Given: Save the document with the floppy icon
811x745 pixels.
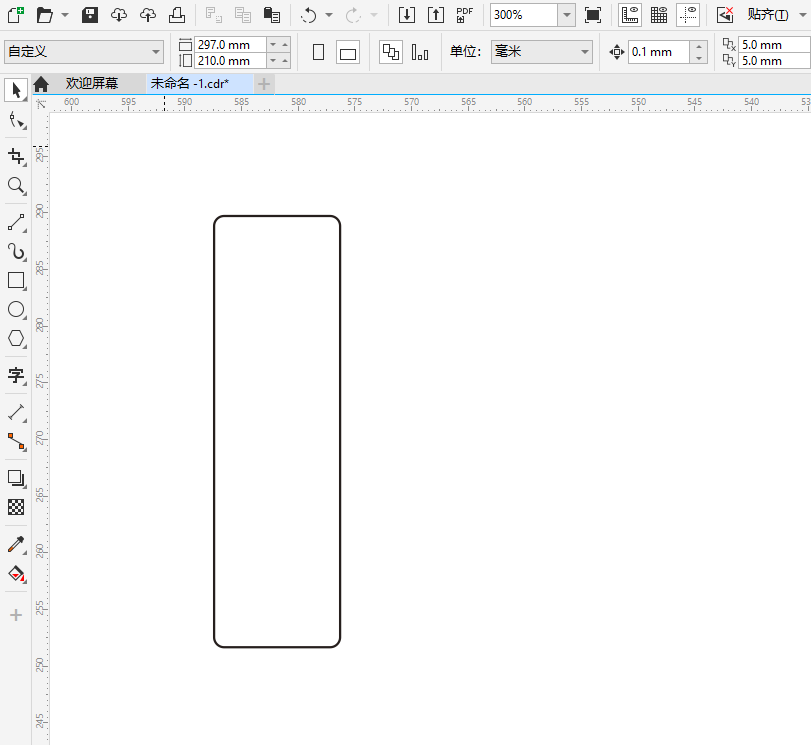Looking at the screenshot, I should point(90,14).
